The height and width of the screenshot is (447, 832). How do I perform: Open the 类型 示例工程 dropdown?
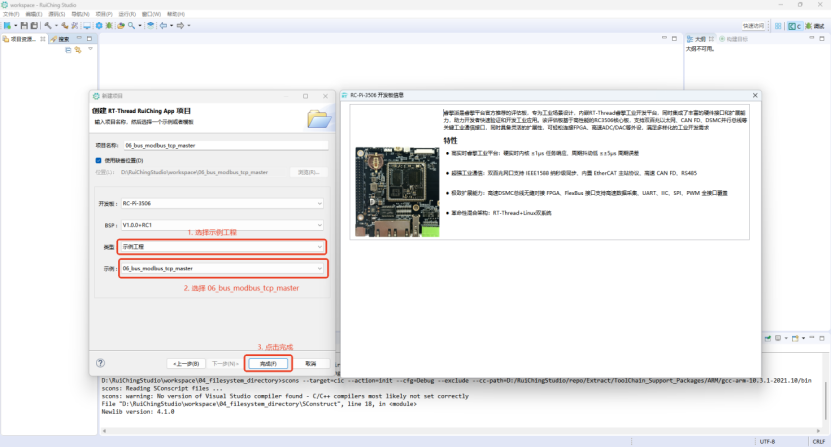[x=222, y=246]
